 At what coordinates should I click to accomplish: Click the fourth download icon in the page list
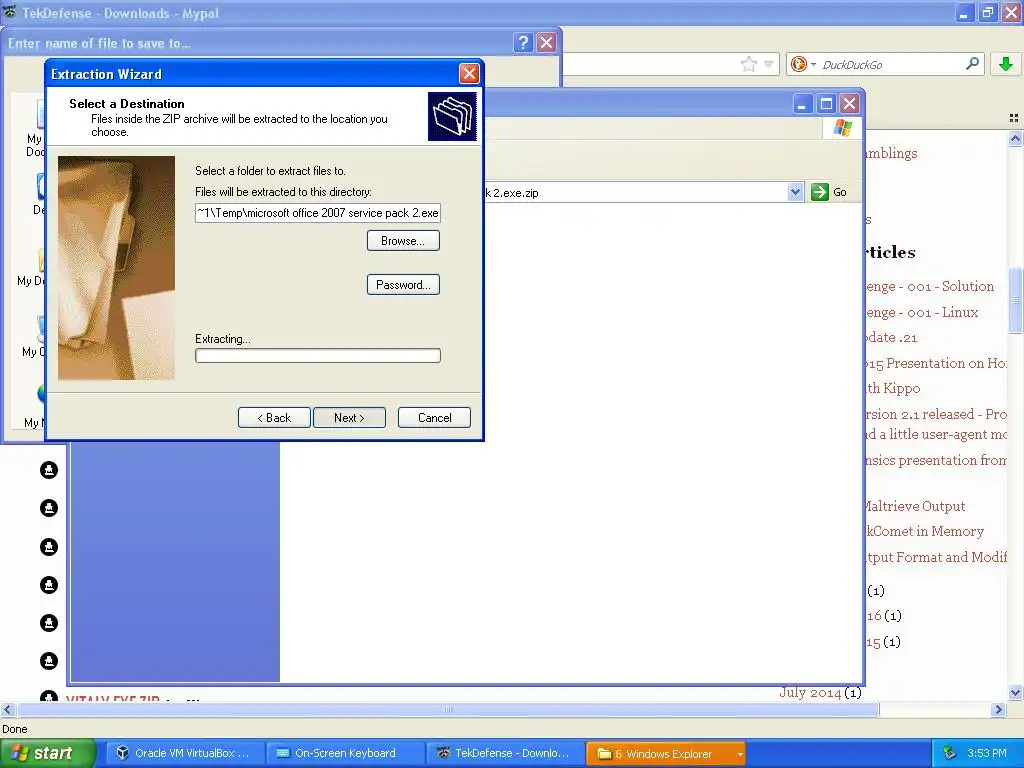point(49,584)
